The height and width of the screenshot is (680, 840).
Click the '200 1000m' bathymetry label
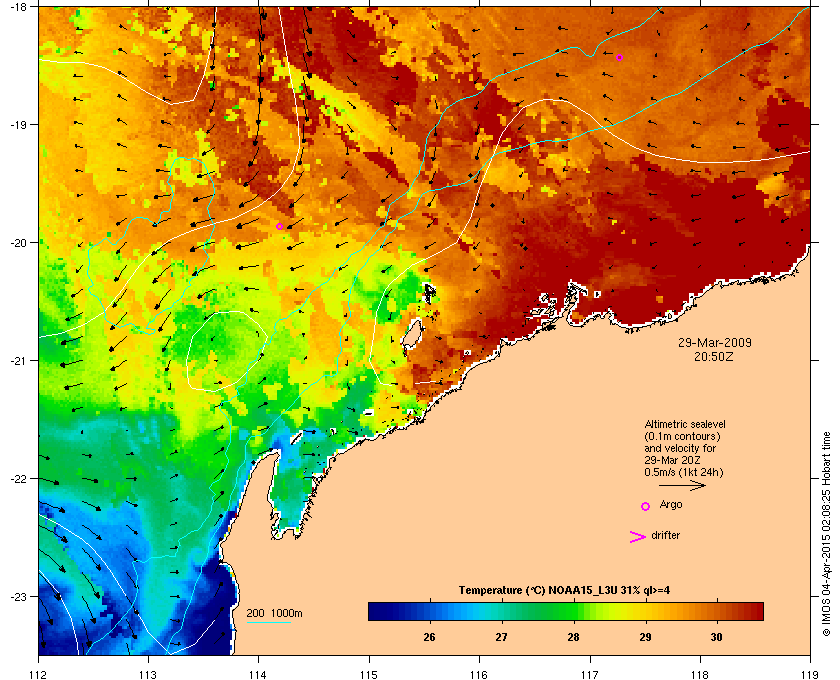point(274,613)
